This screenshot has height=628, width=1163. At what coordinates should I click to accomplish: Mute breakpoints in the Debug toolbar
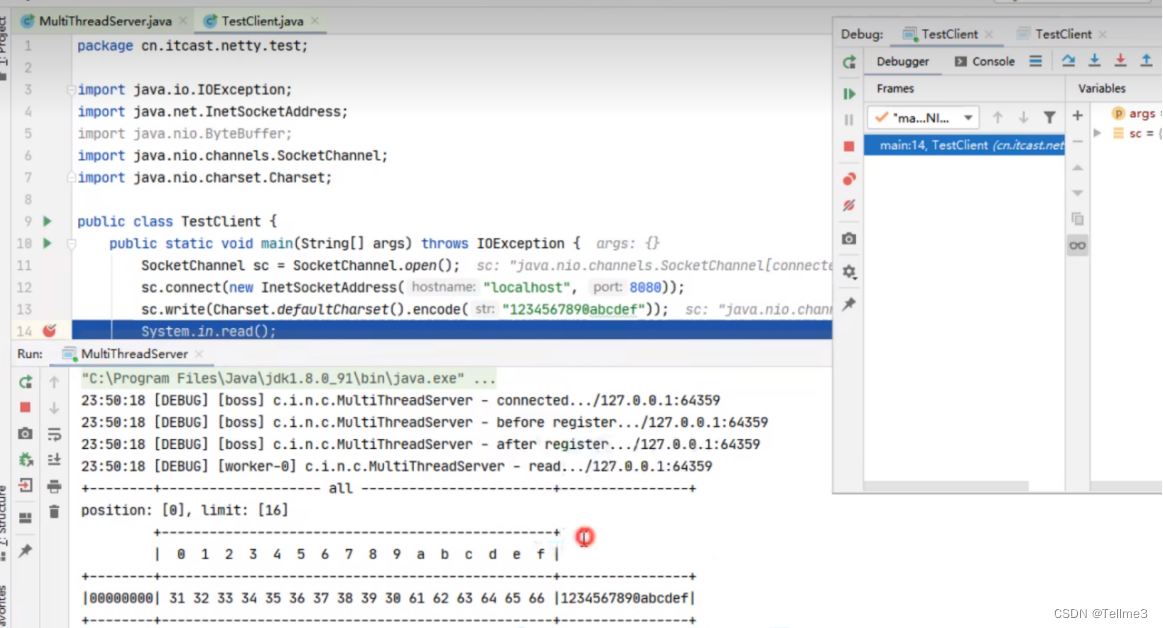pos(848,203)
